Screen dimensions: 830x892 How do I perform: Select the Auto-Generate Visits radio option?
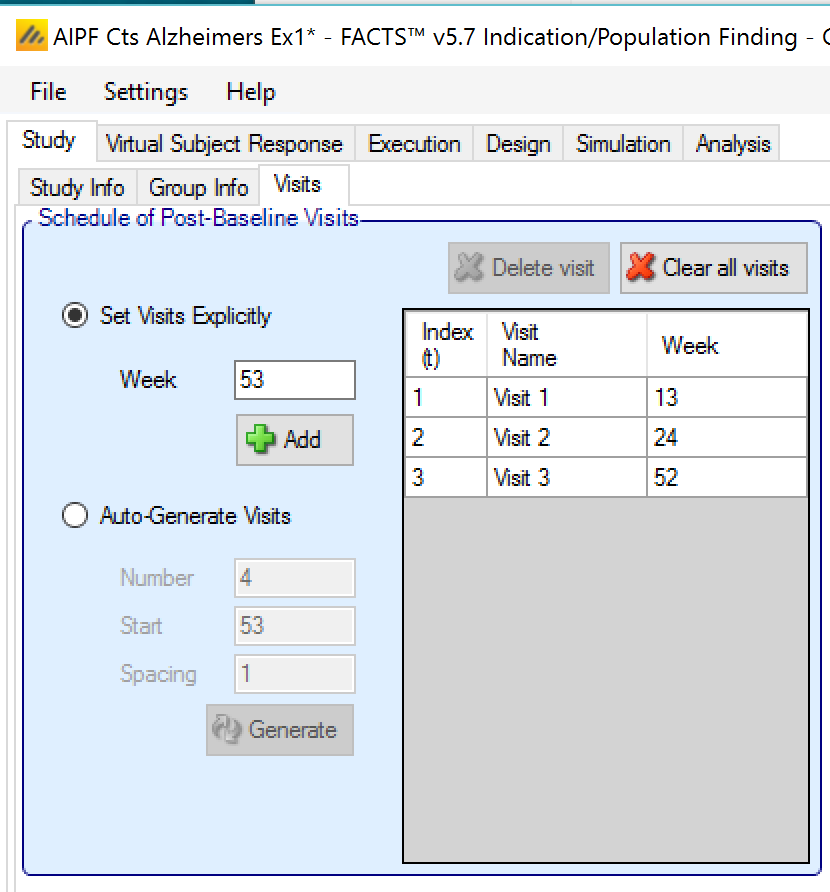[74, 516]
